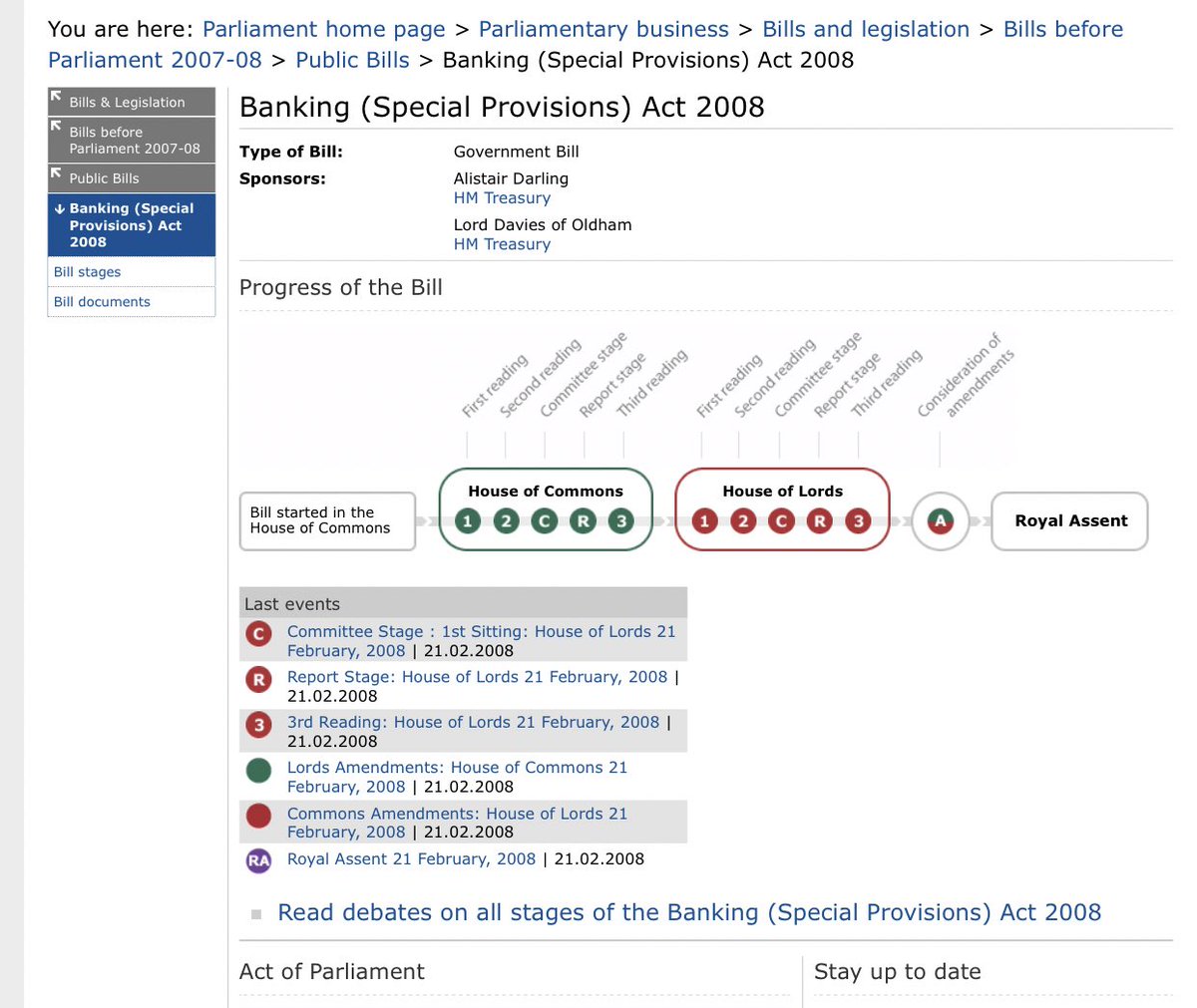Click Lords Report stage R circle
Viewport: 1197px width, 1008px height.
[x=820, y=520]
